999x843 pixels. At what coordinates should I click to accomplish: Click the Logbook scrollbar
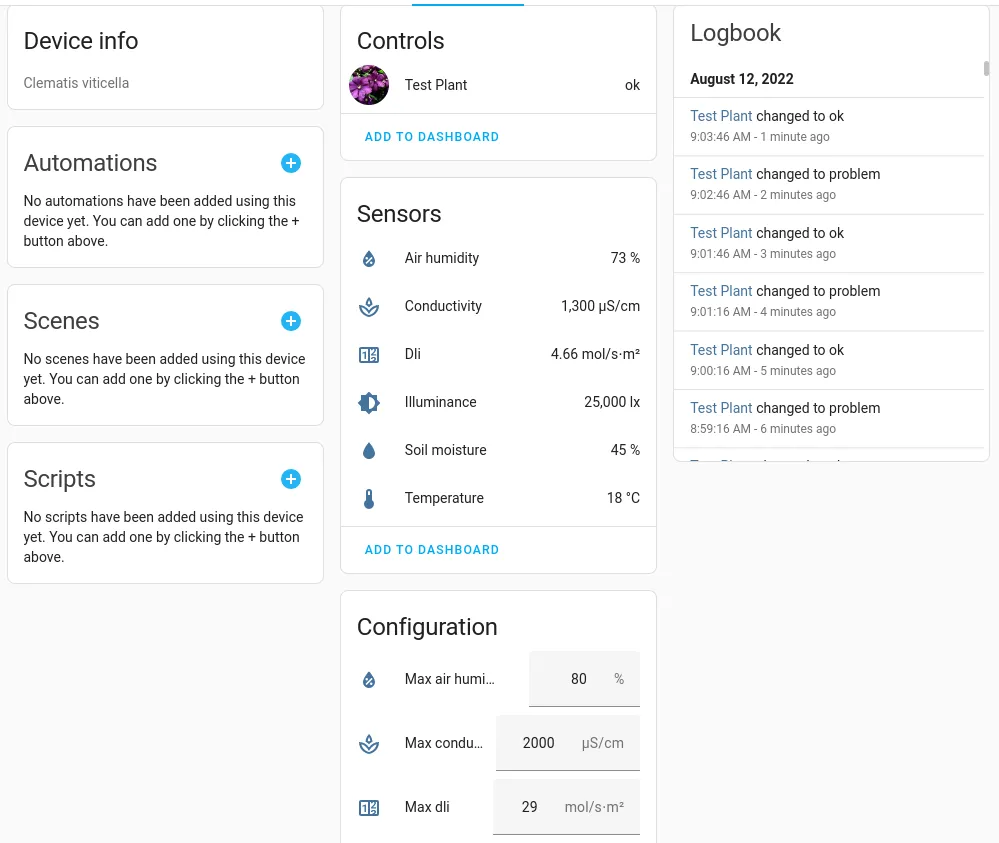(x=986, y=68)
